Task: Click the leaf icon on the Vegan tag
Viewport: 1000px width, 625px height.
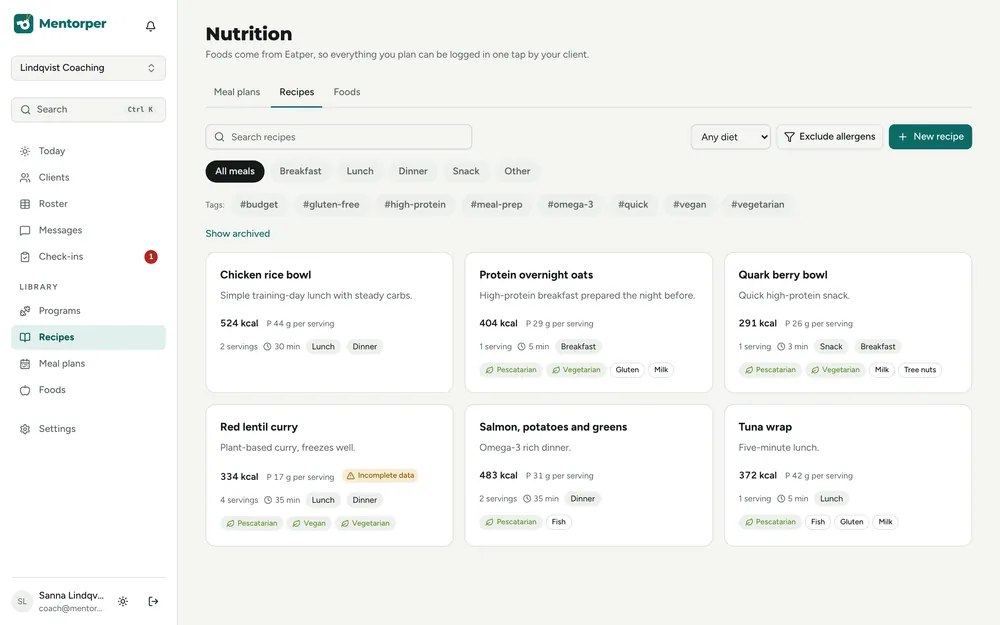Action: 296,524
